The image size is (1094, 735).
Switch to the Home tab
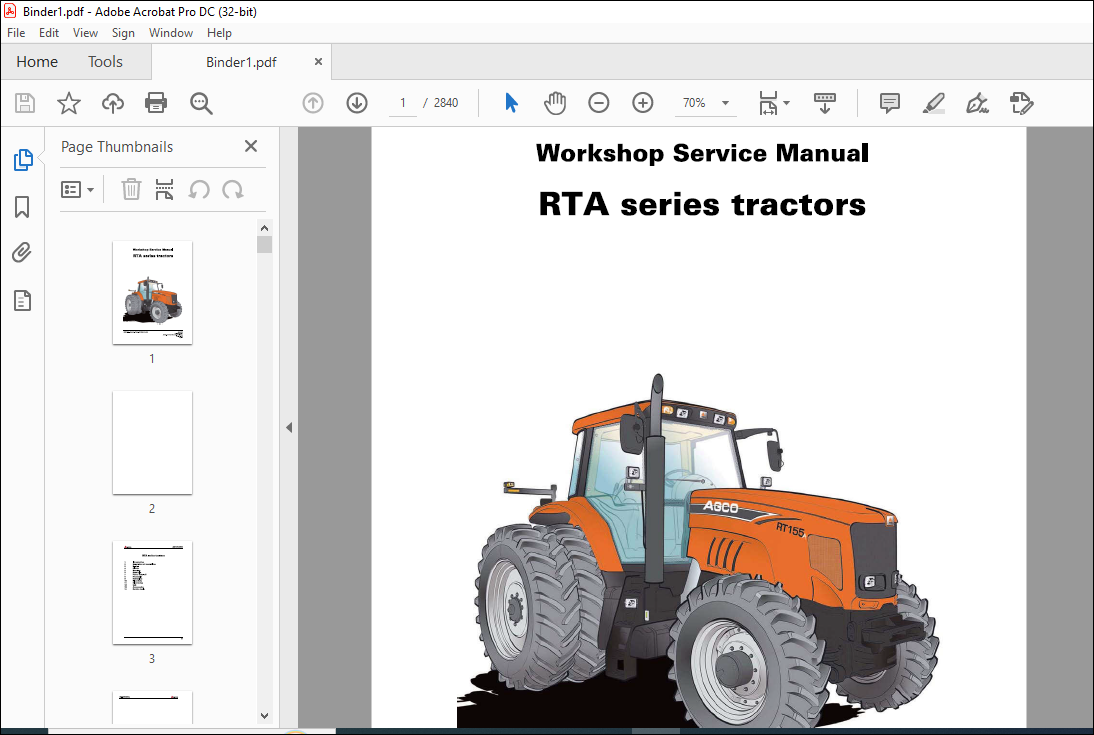[x=37, y=62]
